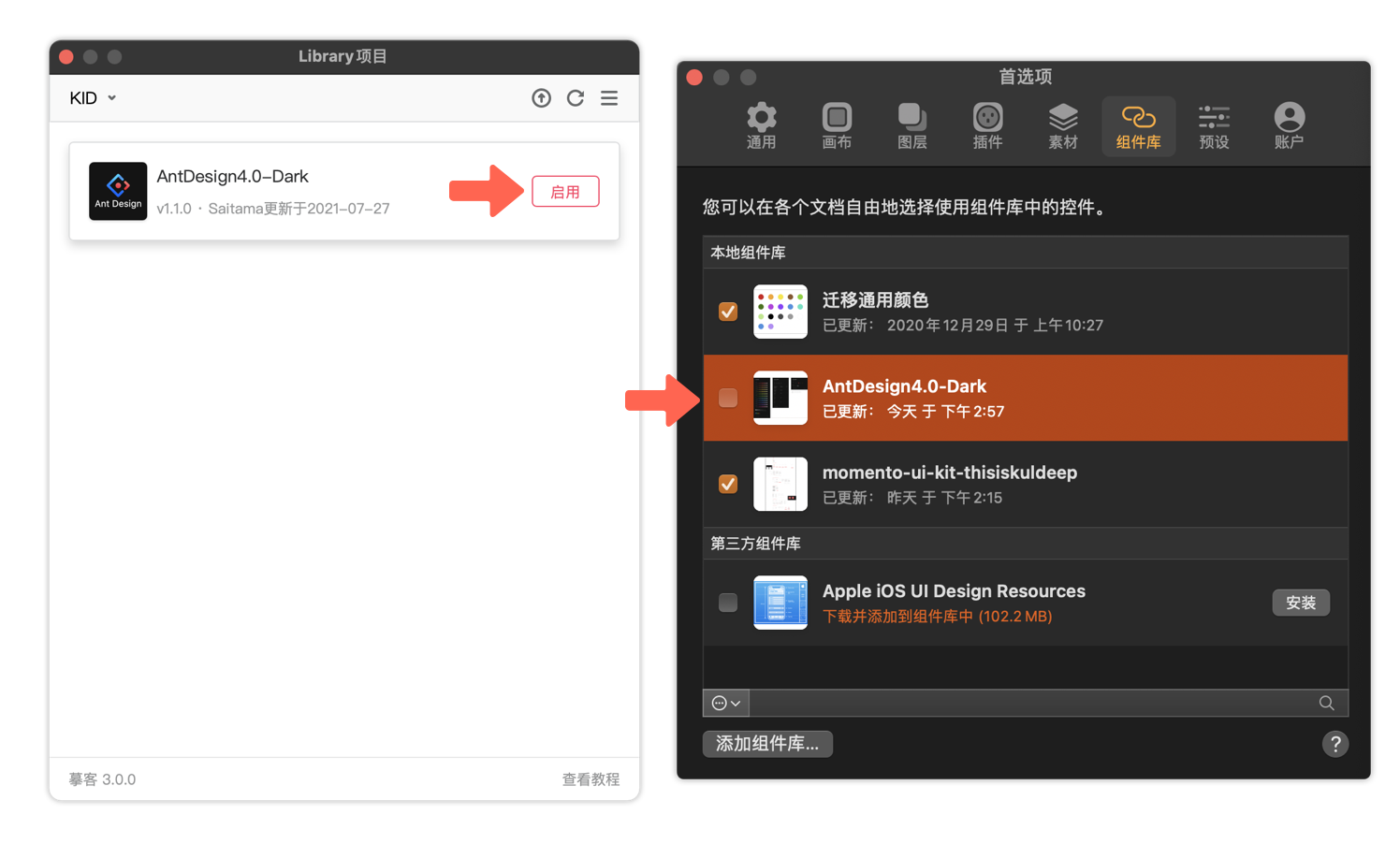Viewport: 1400px width, 844px height.
Task: Switch to the 插件 preferences tab
Action: coord(987,126)
